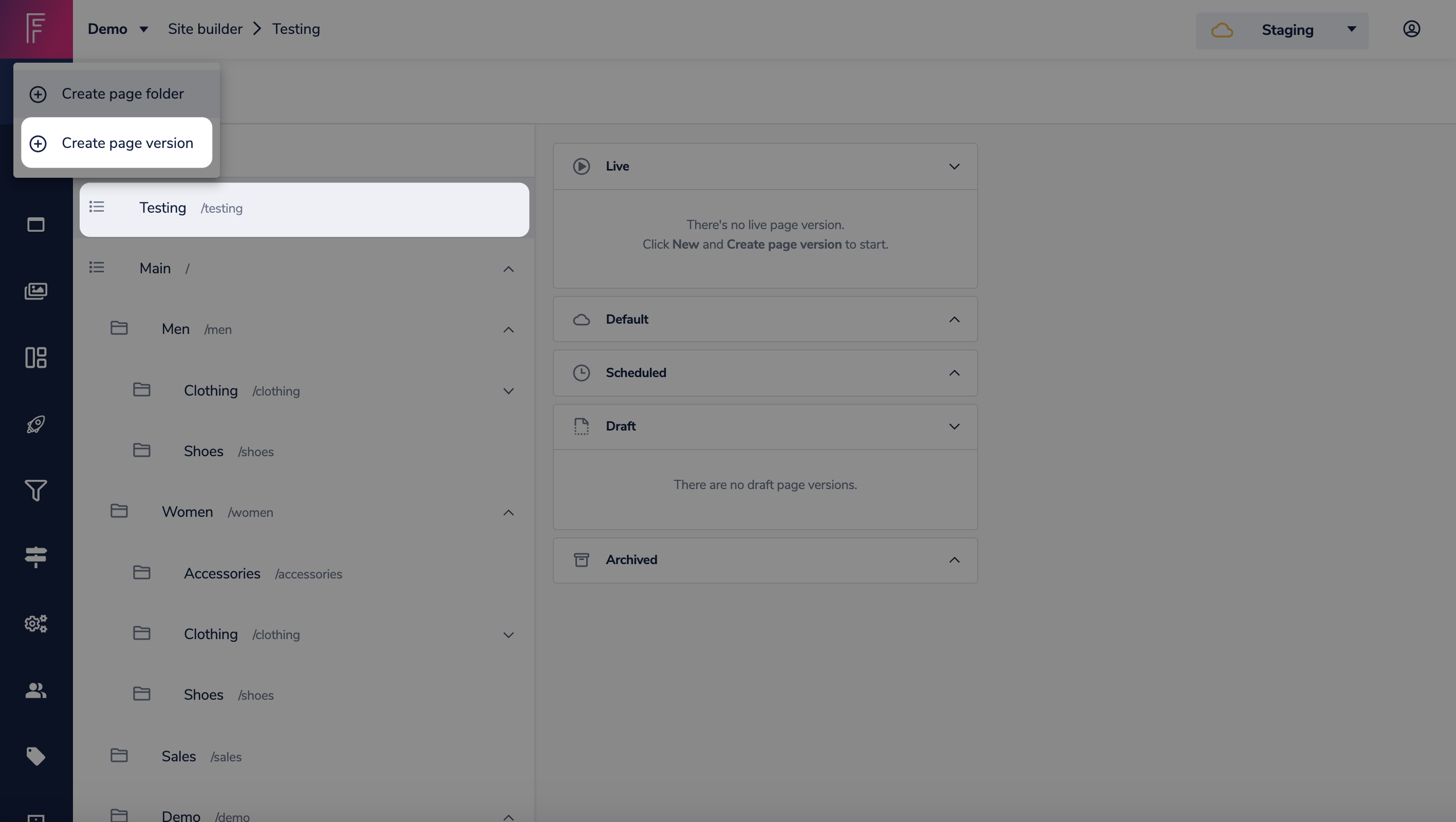Expand the Archived section panel

pos(954,559)
